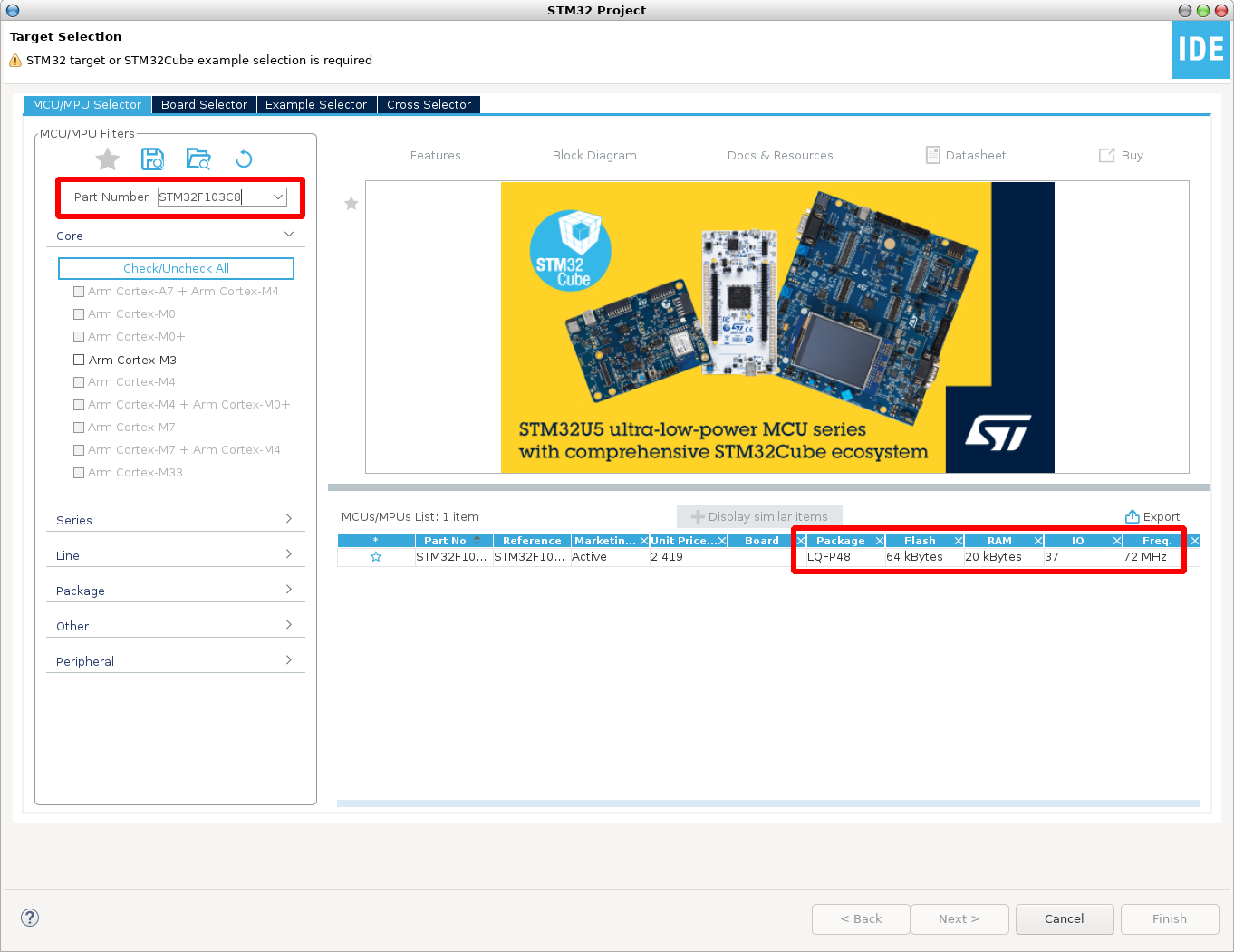Image resolution: width=1234 pixels, height=952 pixels.
Task: Expand the Package filter section
Action: (289, 590)
